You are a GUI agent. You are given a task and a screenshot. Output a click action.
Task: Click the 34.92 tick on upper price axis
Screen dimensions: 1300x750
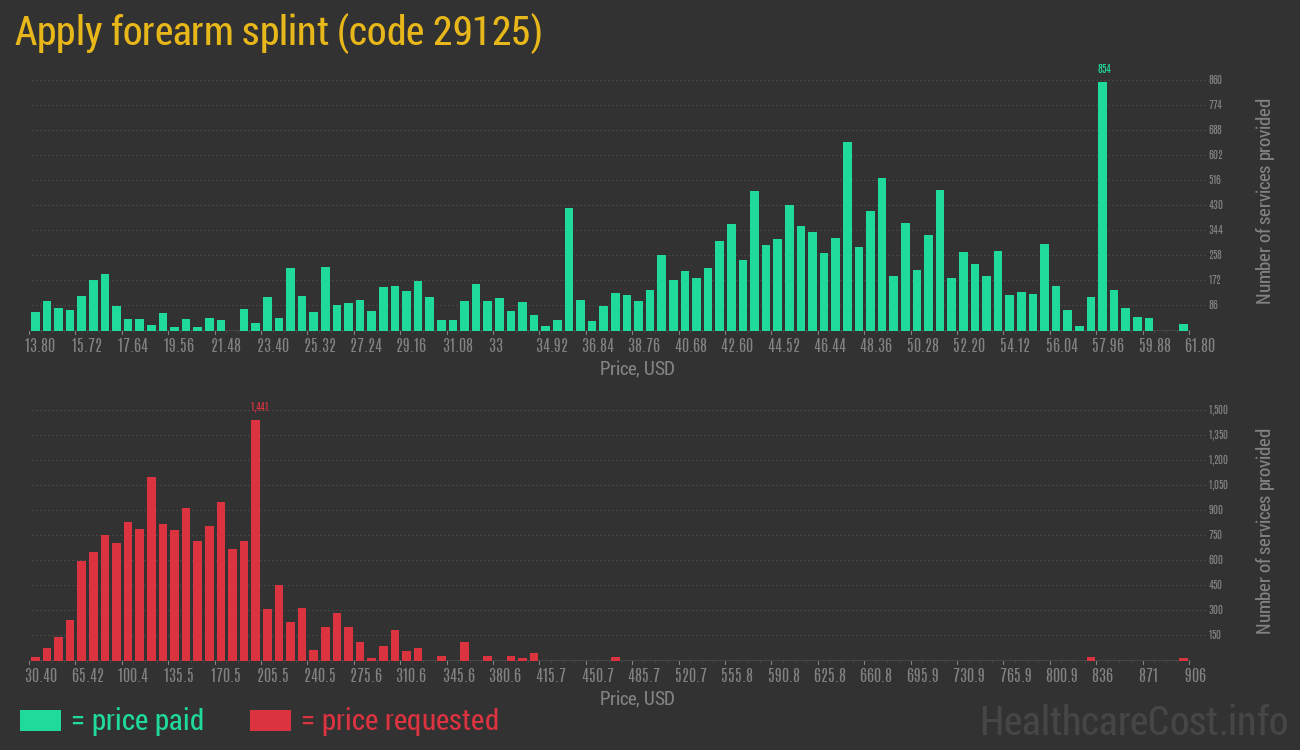click(551, 346)
